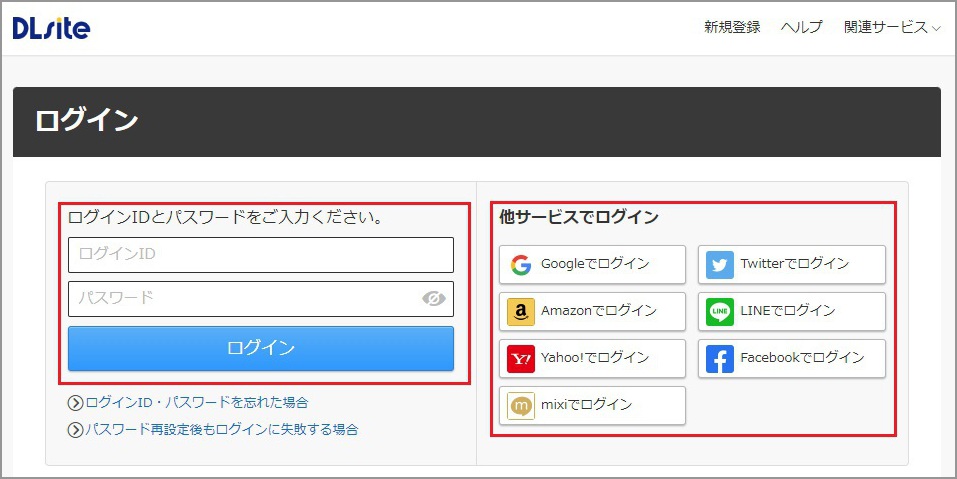
Task: Click the mixiでログイン text
Action: click(587, 405)
